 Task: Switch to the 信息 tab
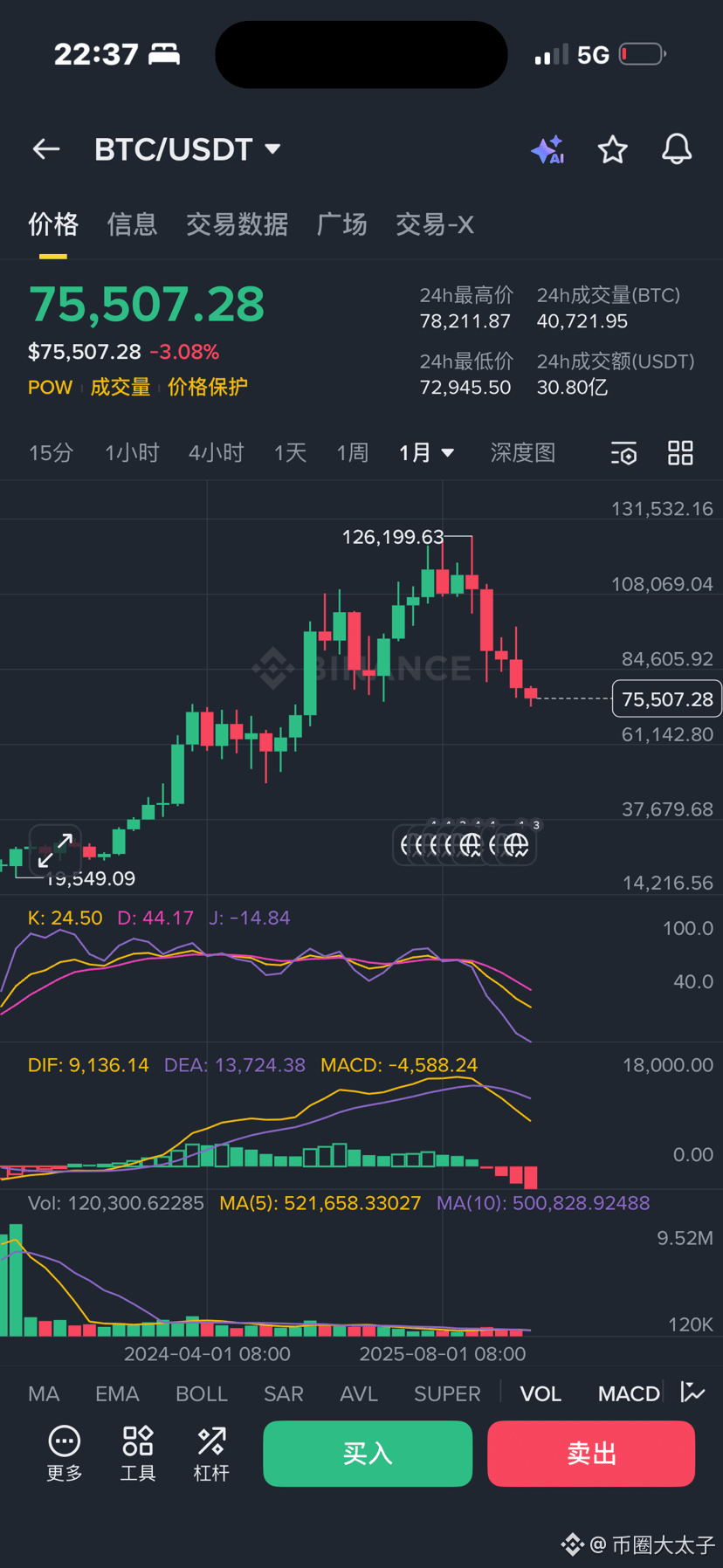click(x=132, y=224)
